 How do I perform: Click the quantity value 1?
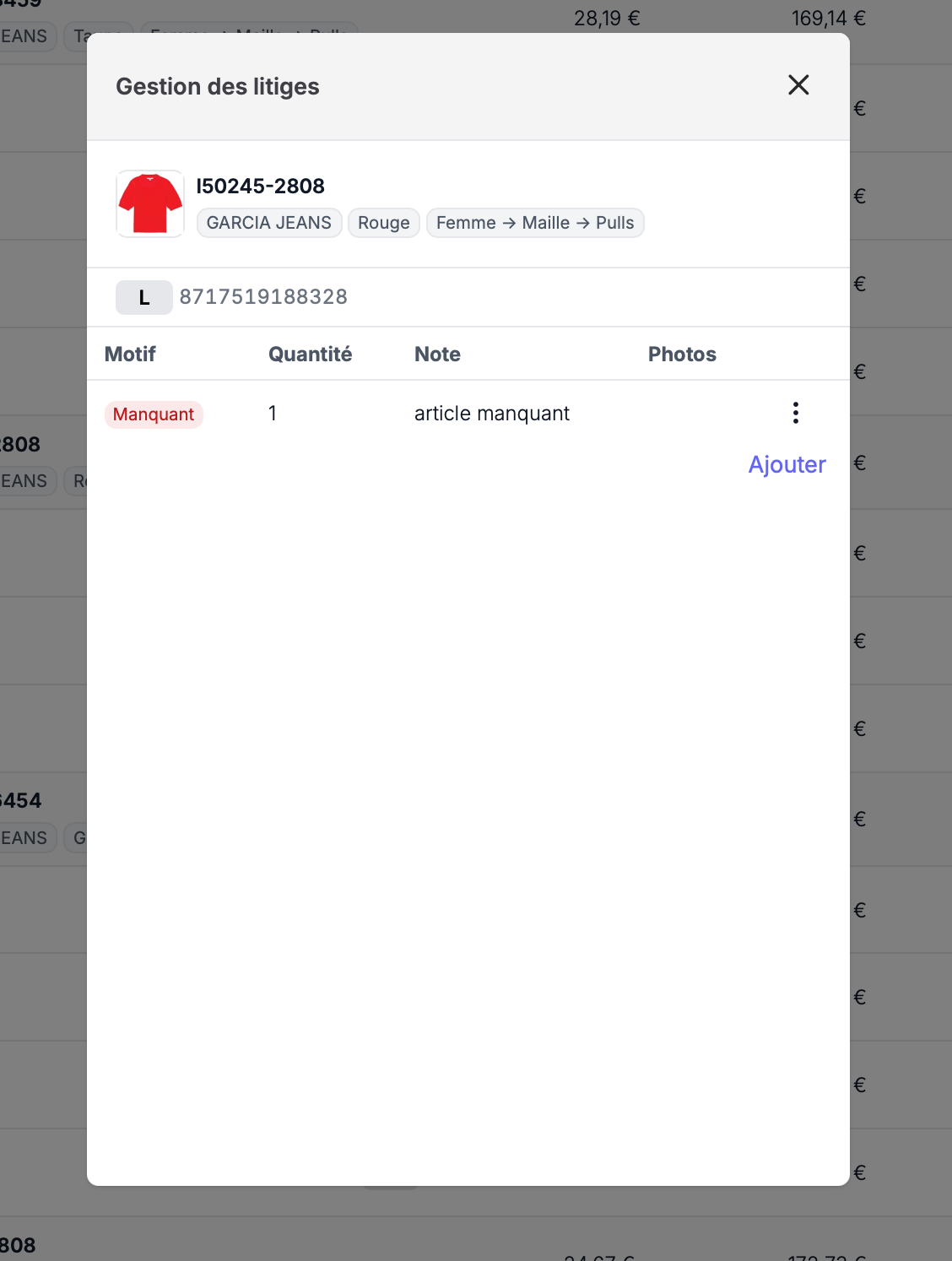(273, 414)
